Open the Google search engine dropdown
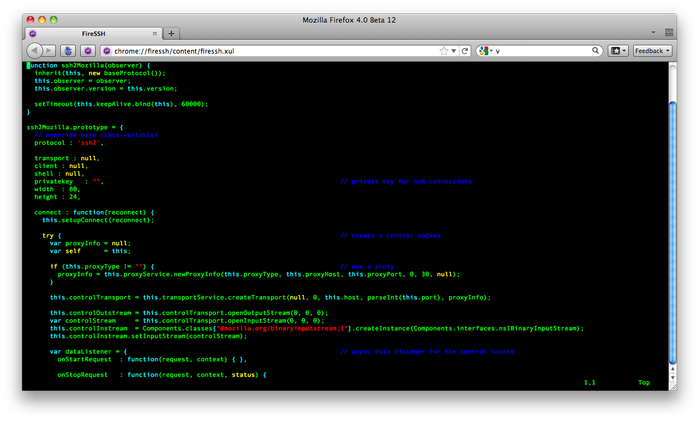Image resolution: width=699 pixels, height=421 pixels. point(485,51)
